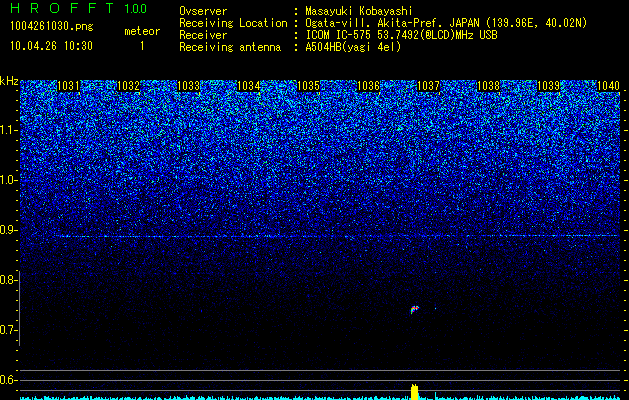The height and width of the screenshot is (400, 629).
Task: Click the 1.1 kHz axis label
Action: [x=8, y=130]
